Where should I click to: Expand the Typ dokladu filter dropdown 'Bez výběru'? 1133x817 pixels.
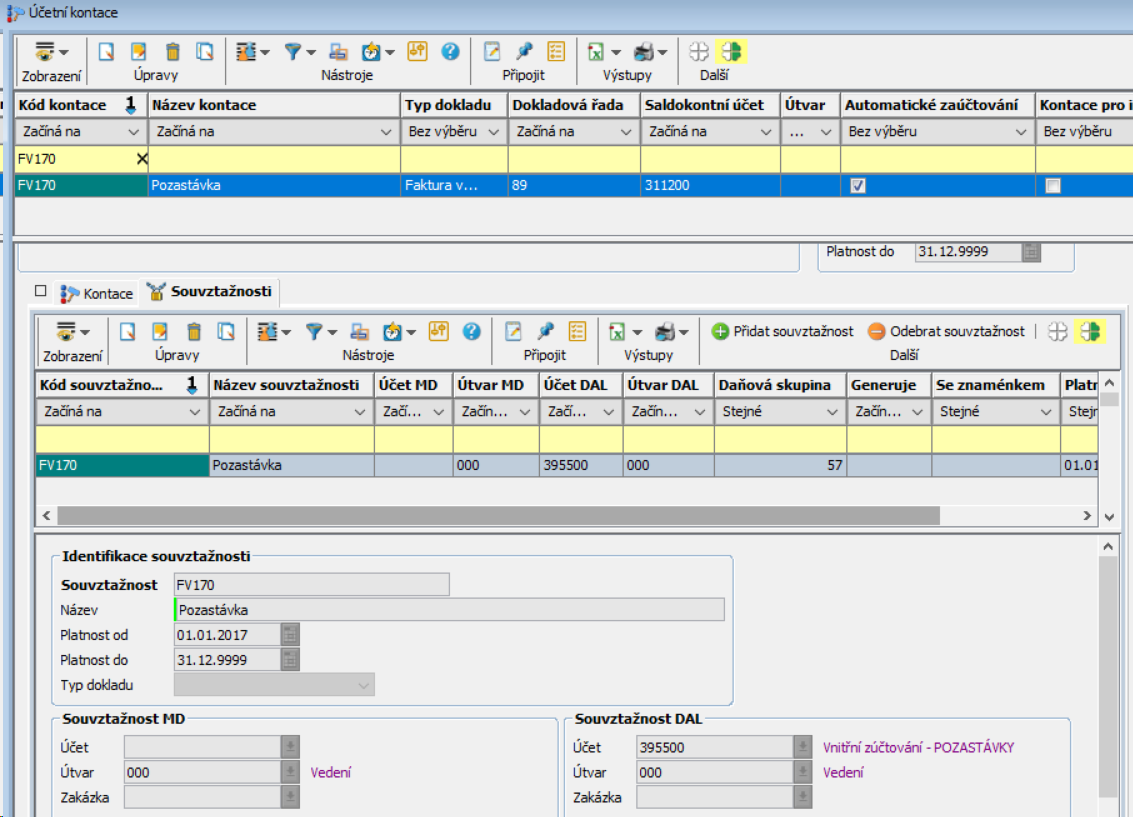point(492,132)
